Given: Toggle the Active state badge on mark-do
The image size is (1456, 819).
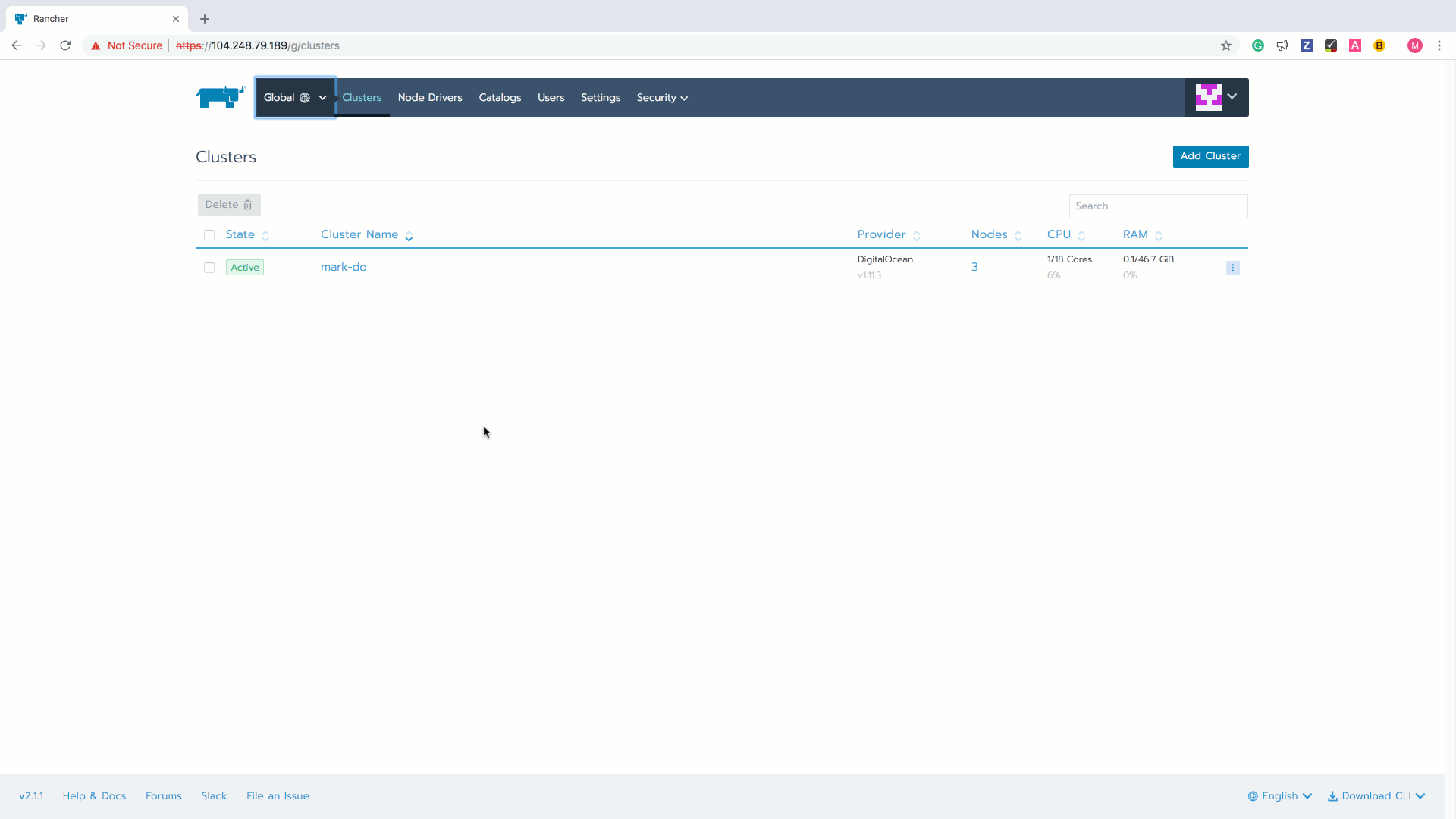Looking at the screenshot, I should [244, 267].
